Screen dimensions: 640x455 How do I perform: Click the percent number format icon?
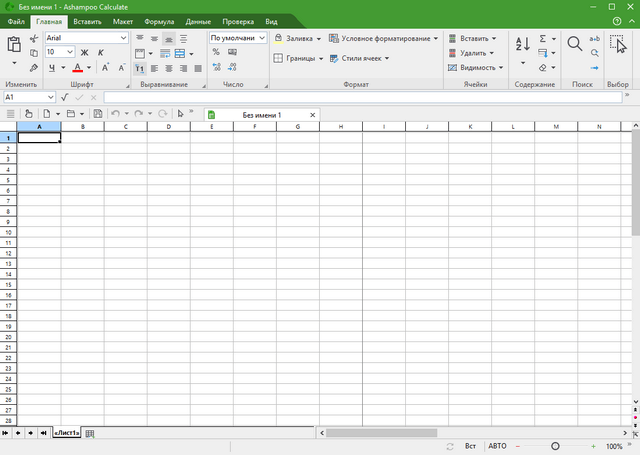(x=216, y=53)
